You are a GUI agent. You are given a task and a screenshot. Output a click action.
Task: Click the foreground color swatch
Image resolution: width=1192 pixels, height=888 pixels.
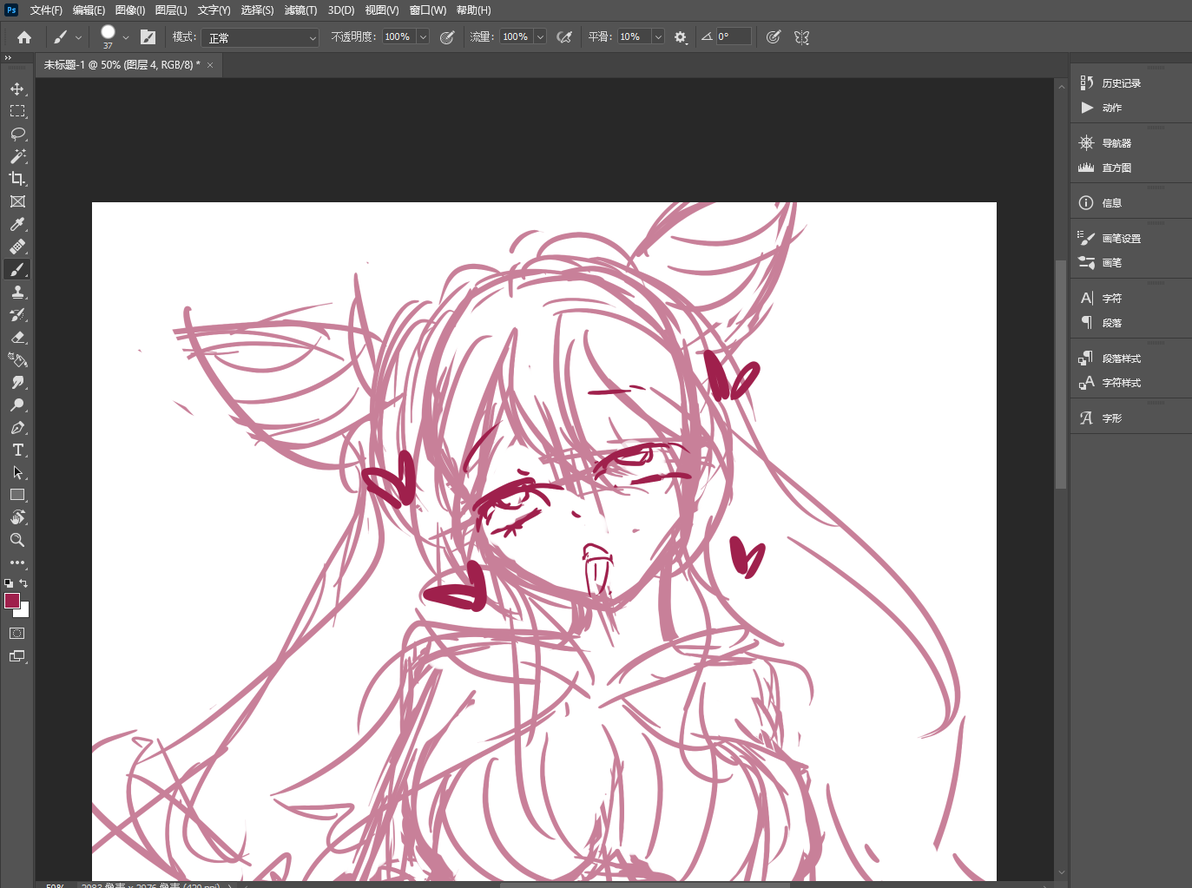(x=12, y=602)
